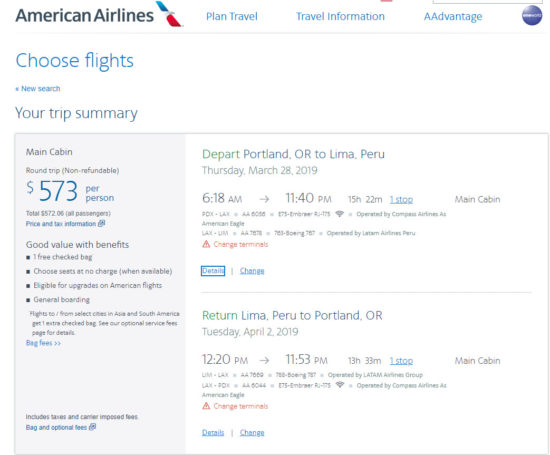
Task: Change the return Lima to Portland flight
Action: tap(252, 433)
